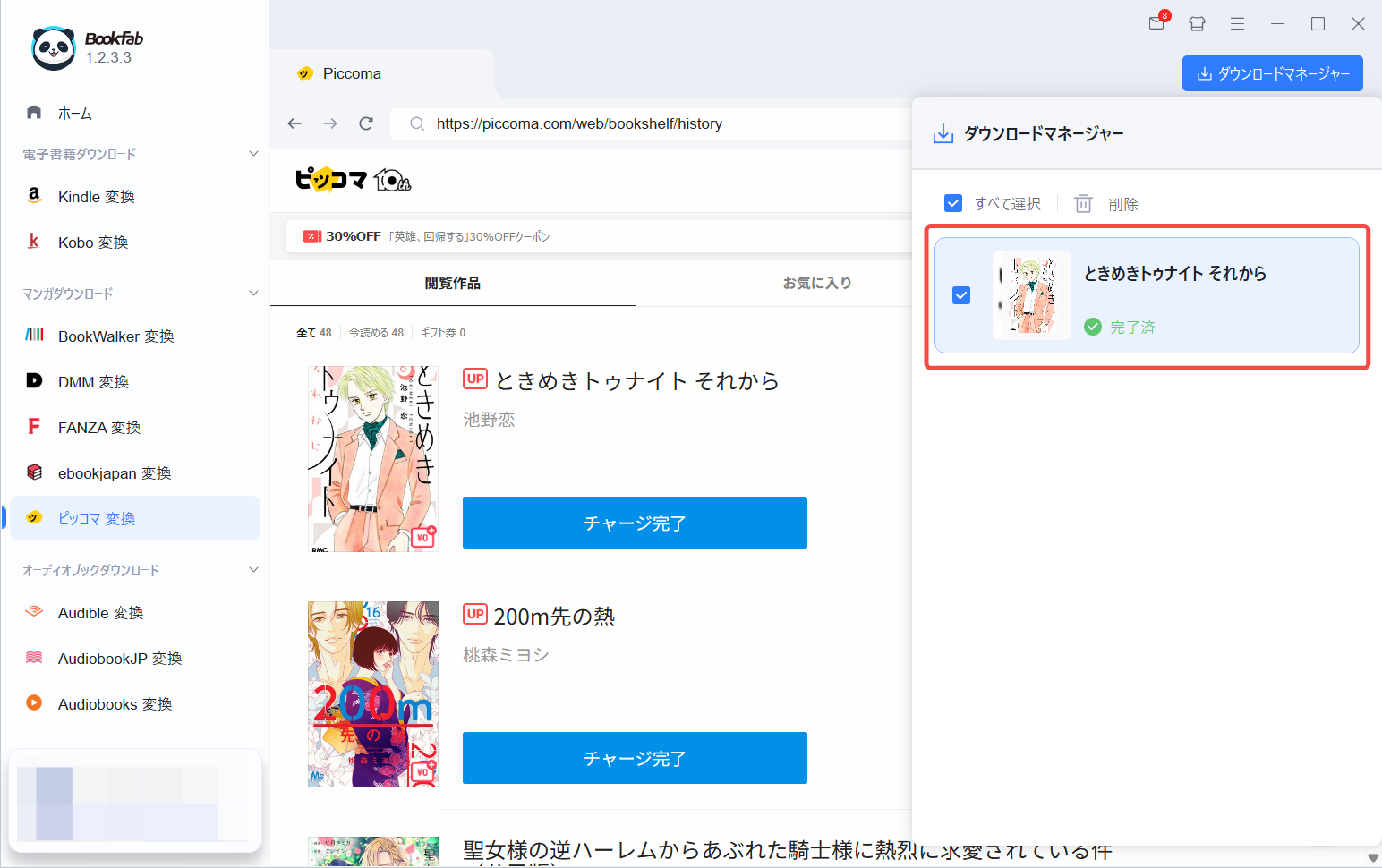The image size is (1382, 868).
Task: Filter by 全て 48
Action: (x=314, y=332)
